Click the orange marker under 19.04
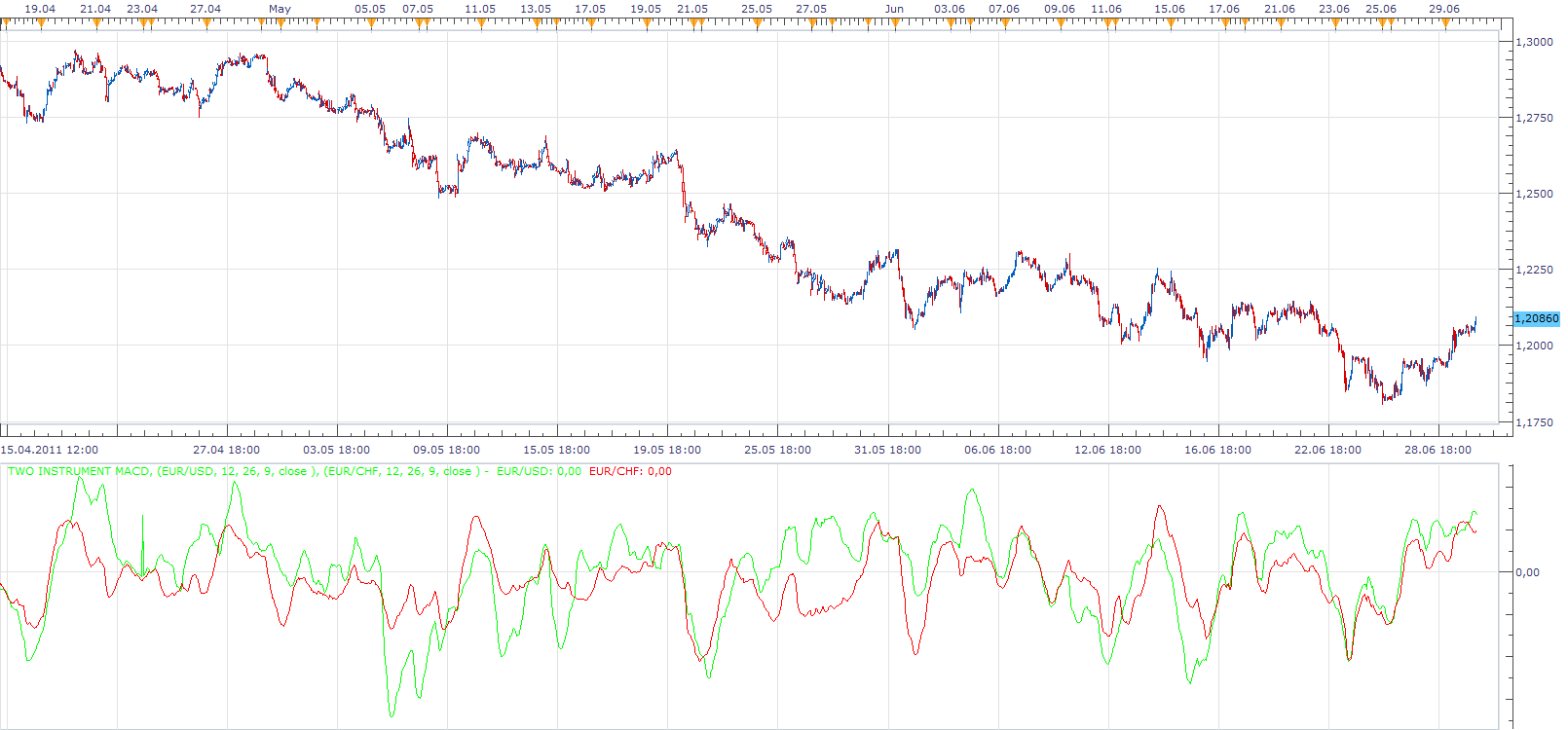This screenshot has width=1568, height=730. (x=41, y=23)
